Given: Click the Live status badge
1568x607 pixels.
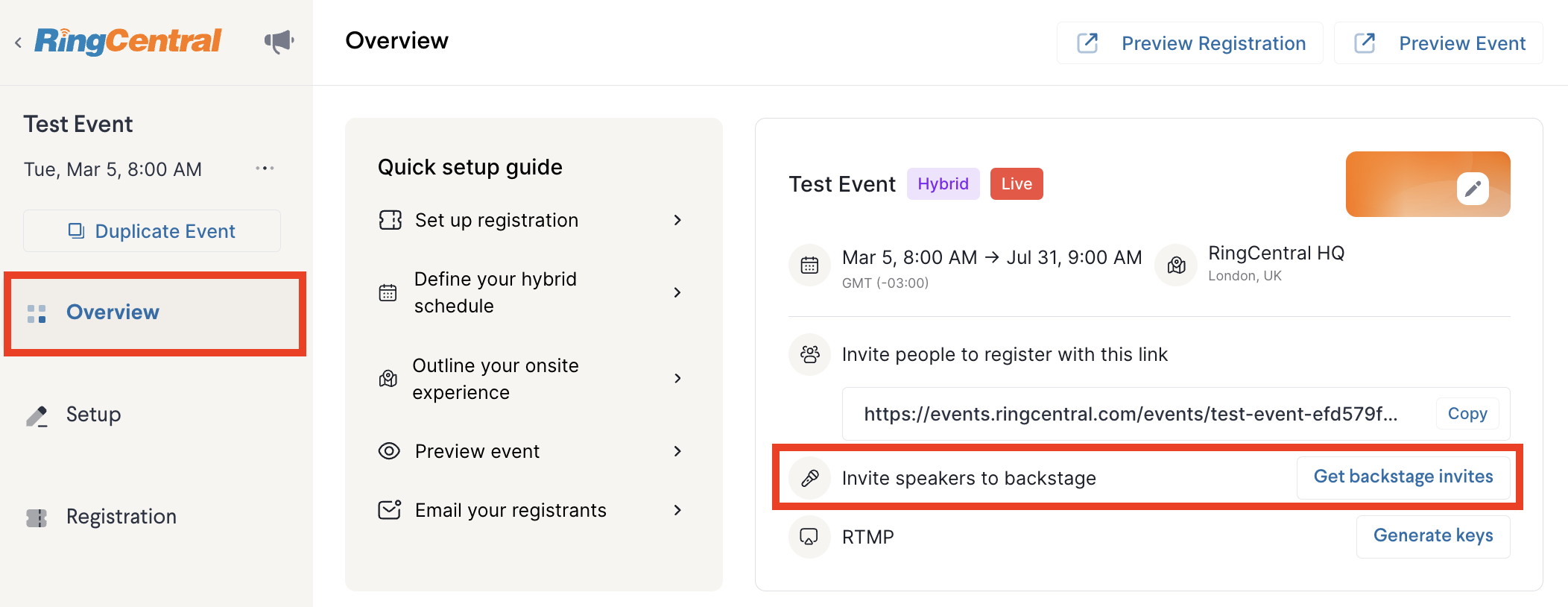Looking at the screenshot, I should [1017, 184].
